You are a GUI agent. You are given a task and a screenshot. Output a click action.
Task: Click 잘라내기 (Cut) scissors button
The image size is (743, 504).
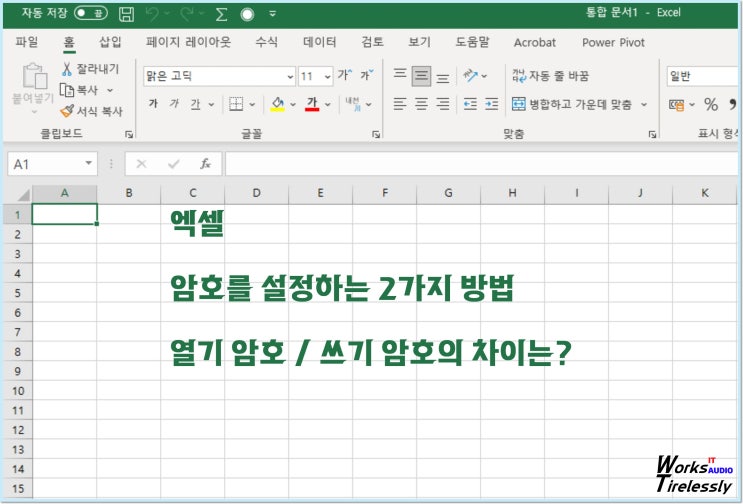(x=90, y=69)
